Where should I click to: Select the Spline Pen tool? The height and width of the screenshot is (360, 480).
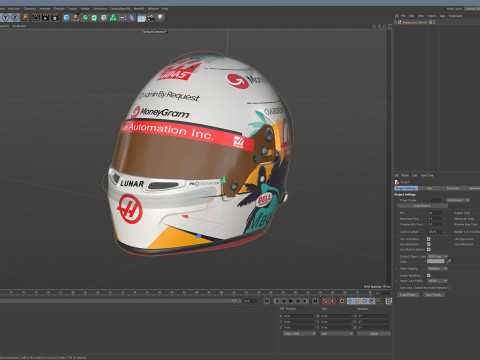pos(76,17)
